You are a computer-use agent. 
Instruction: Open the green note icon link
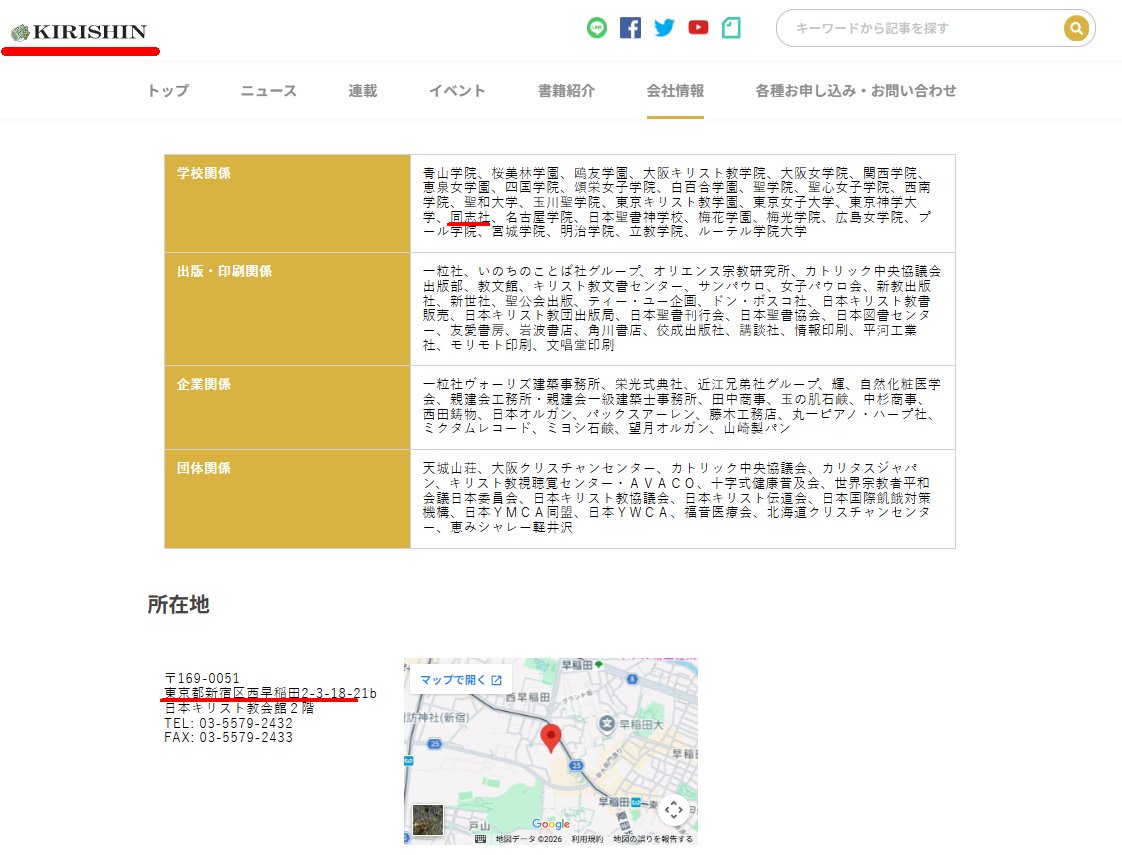coord(731,28)
